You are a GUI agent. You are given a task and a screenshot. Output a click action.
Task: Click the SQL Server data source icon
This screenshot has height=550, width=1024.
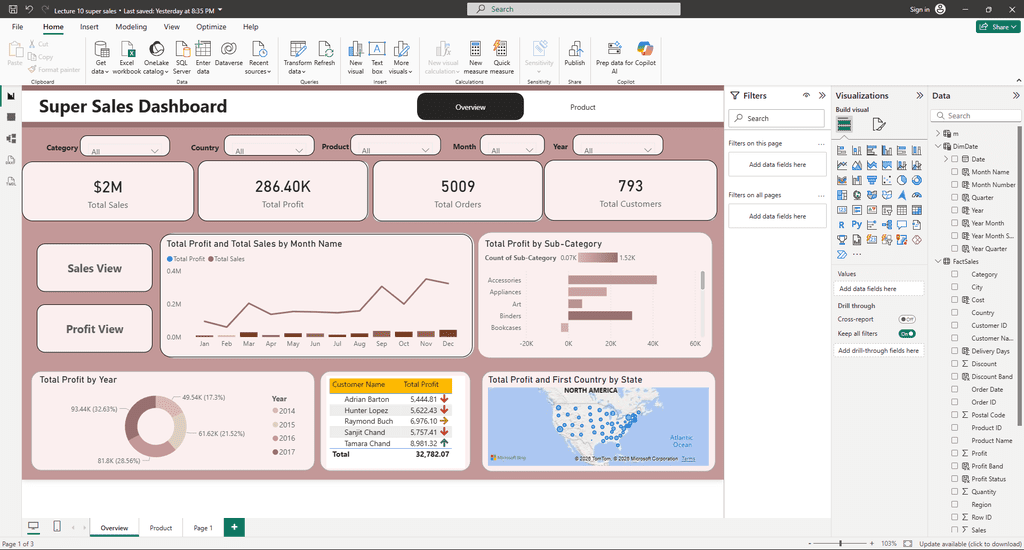coord(182,57)
